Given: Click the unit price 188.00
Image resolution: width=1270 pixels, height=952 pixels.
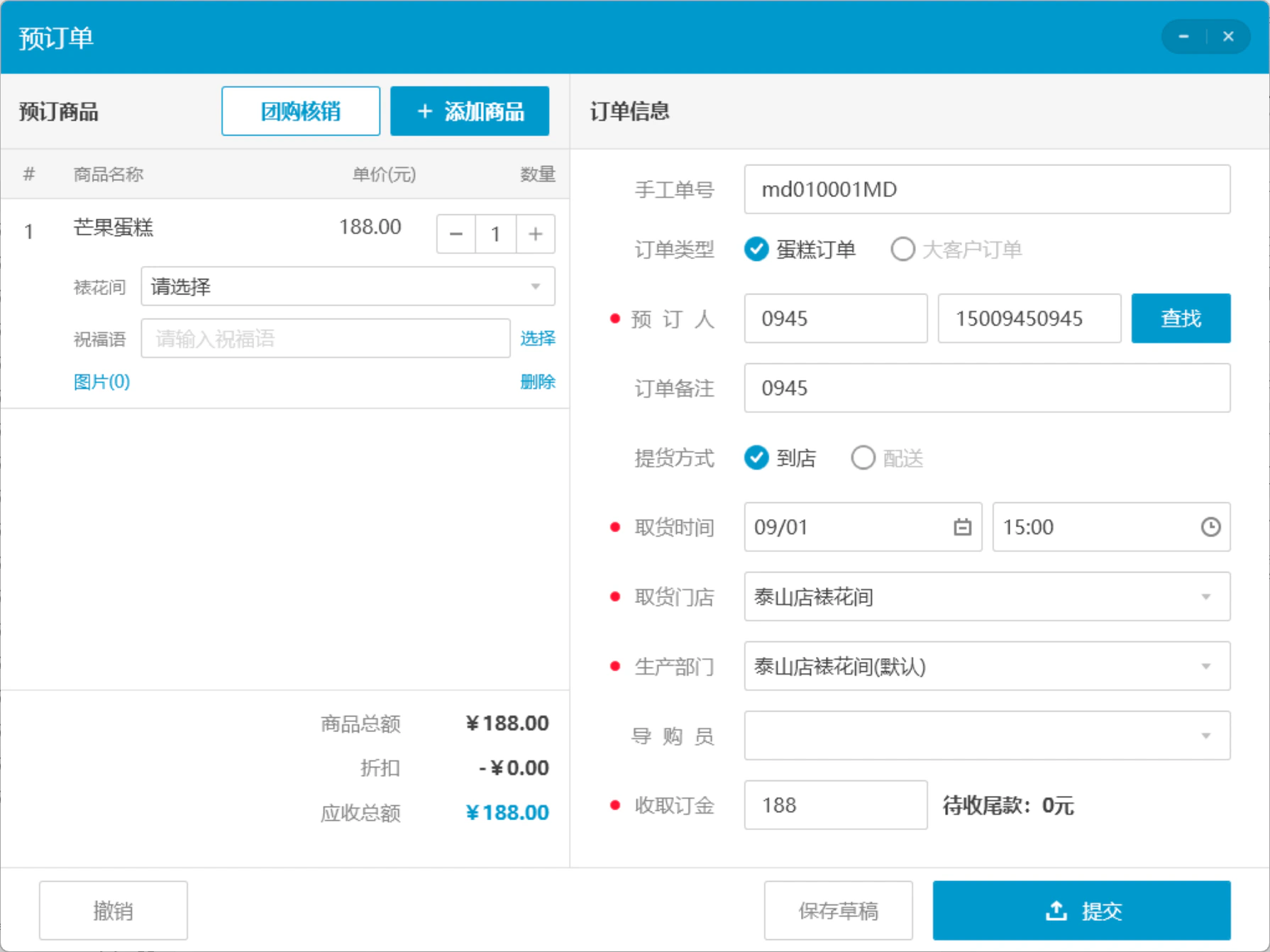Looking at the screenshot, I should [370, 227].
